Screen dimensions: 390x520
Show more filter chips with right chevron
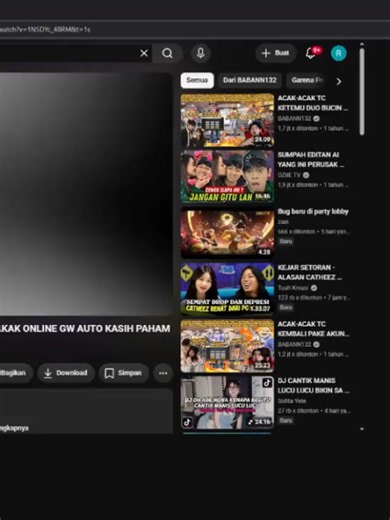339,81
